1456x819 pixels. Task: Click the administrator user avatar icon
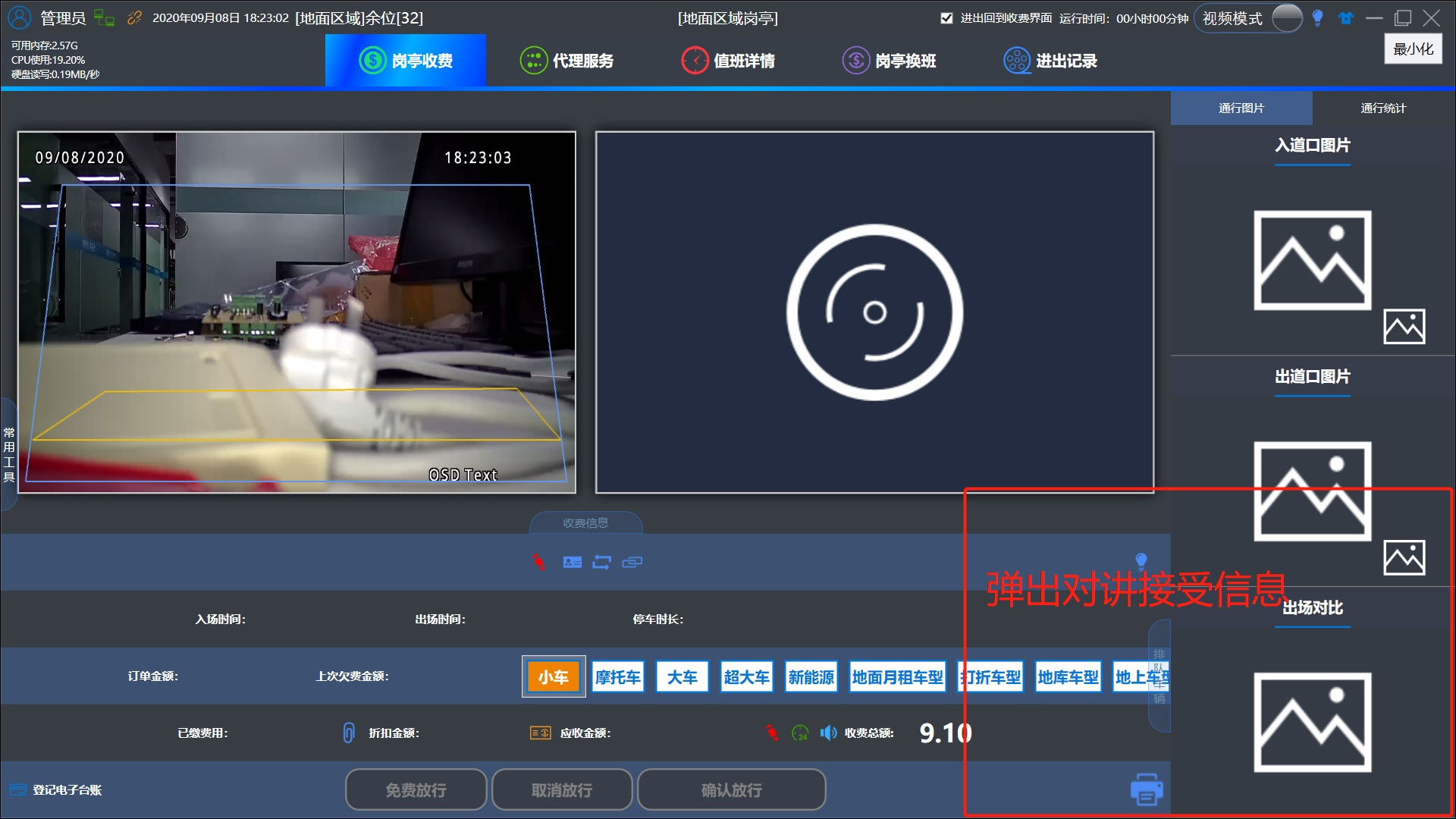(19, 17)
